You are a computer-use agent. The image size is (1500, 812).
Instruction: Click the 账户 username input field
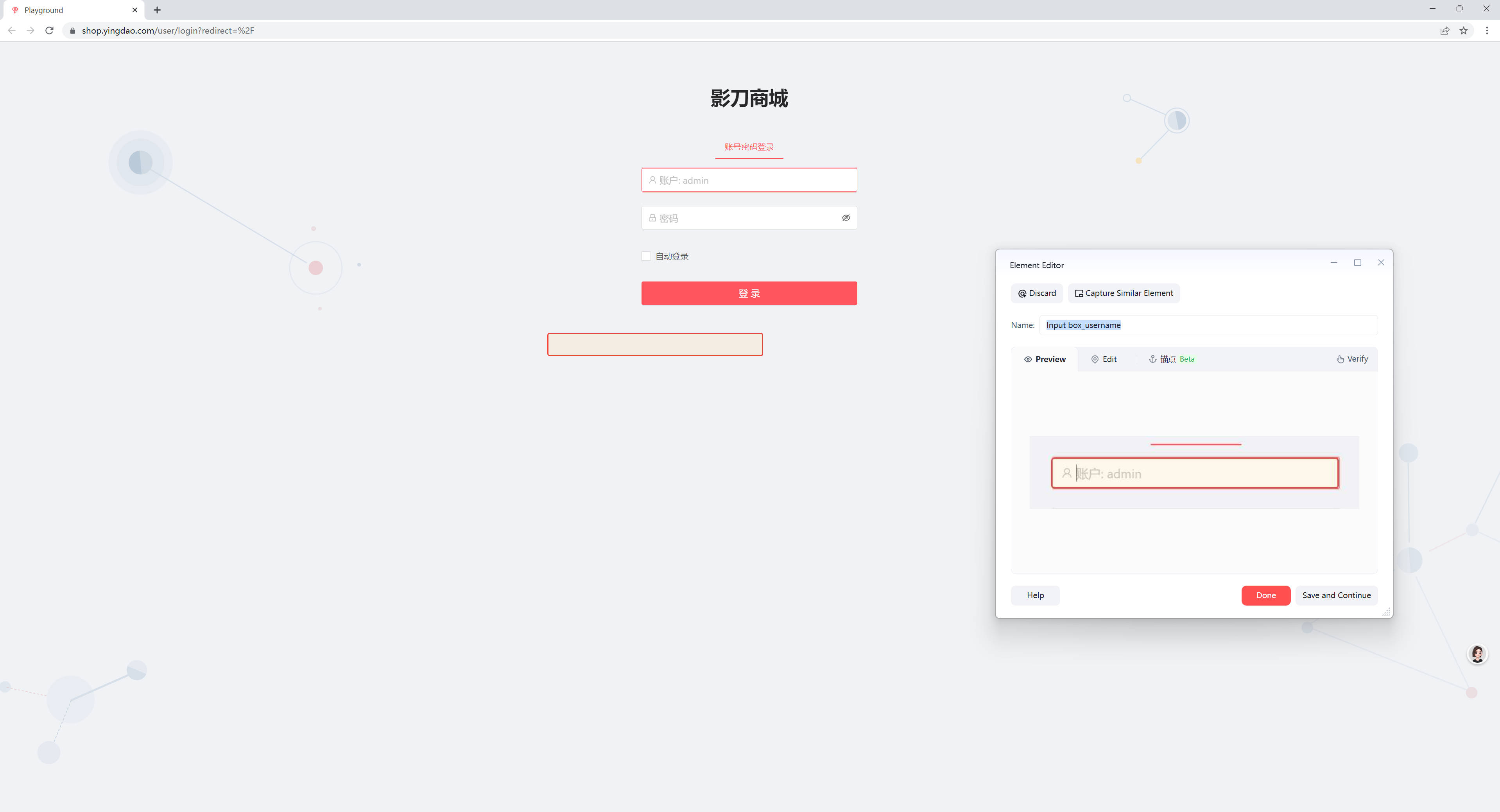749,180
